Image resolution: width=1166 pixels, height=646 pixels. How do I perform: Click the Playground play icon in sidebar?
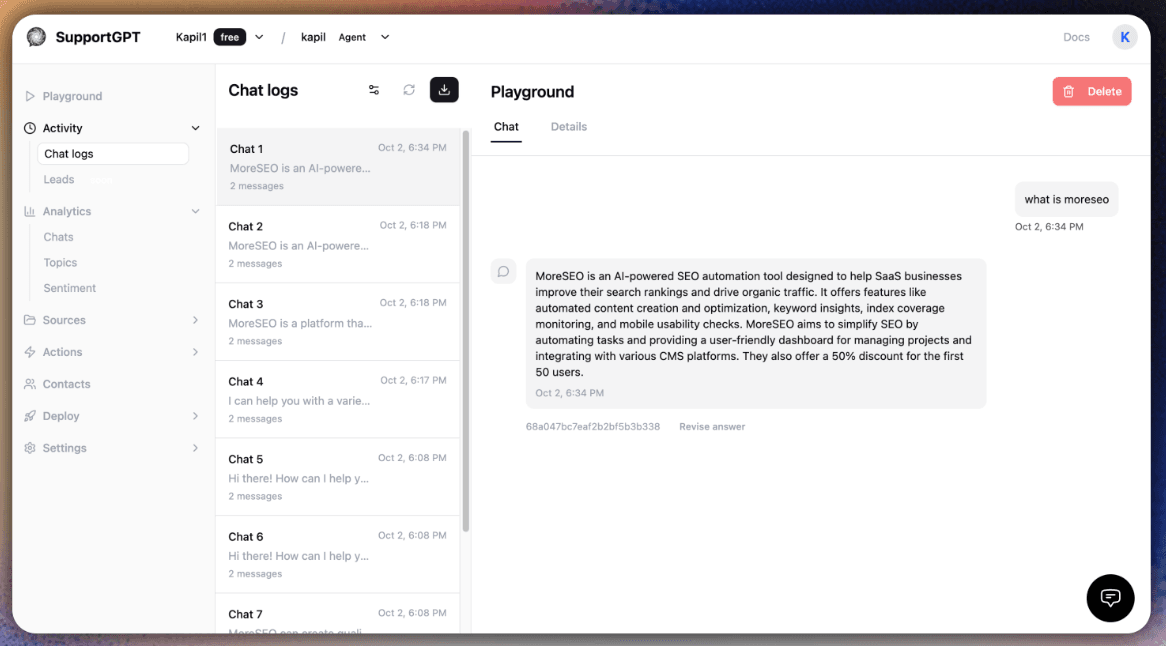click(x=30, y=97)
